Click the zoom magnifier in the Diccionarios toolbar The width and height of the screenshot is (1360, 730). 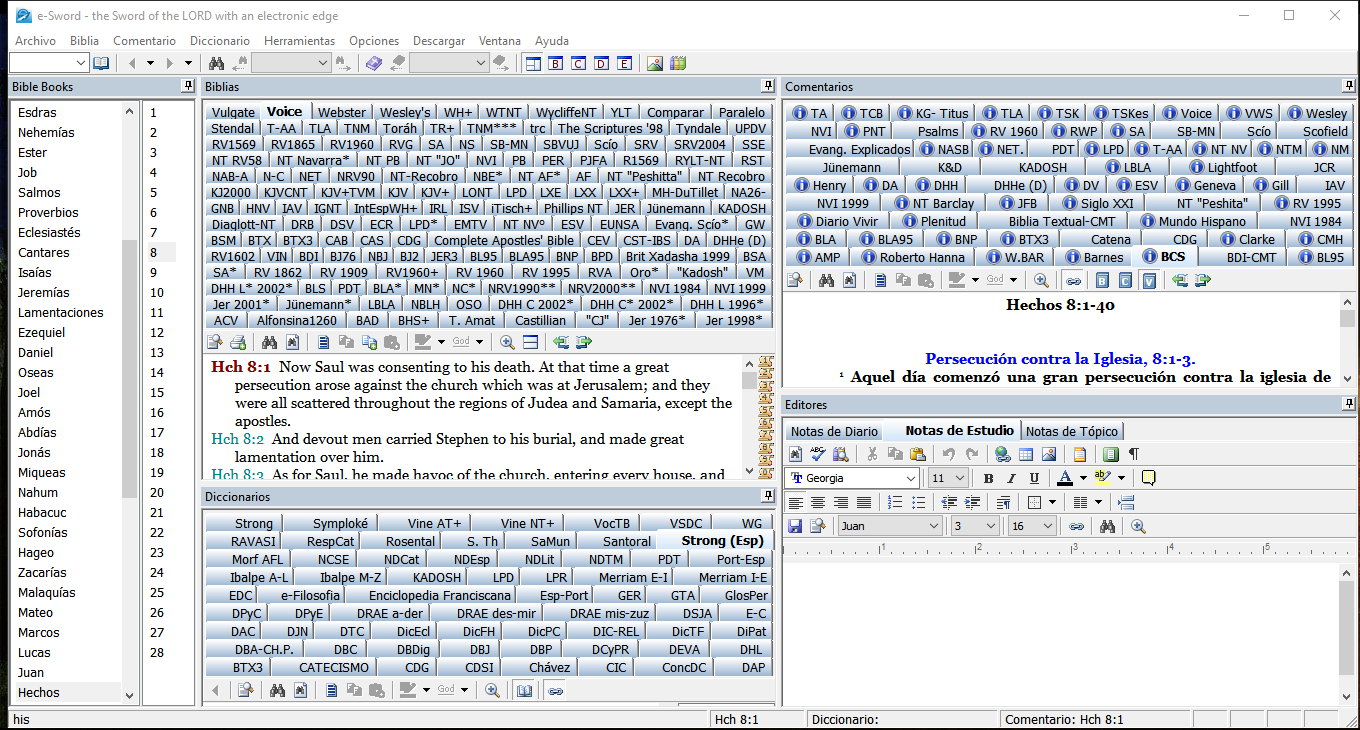click(491, 690)
